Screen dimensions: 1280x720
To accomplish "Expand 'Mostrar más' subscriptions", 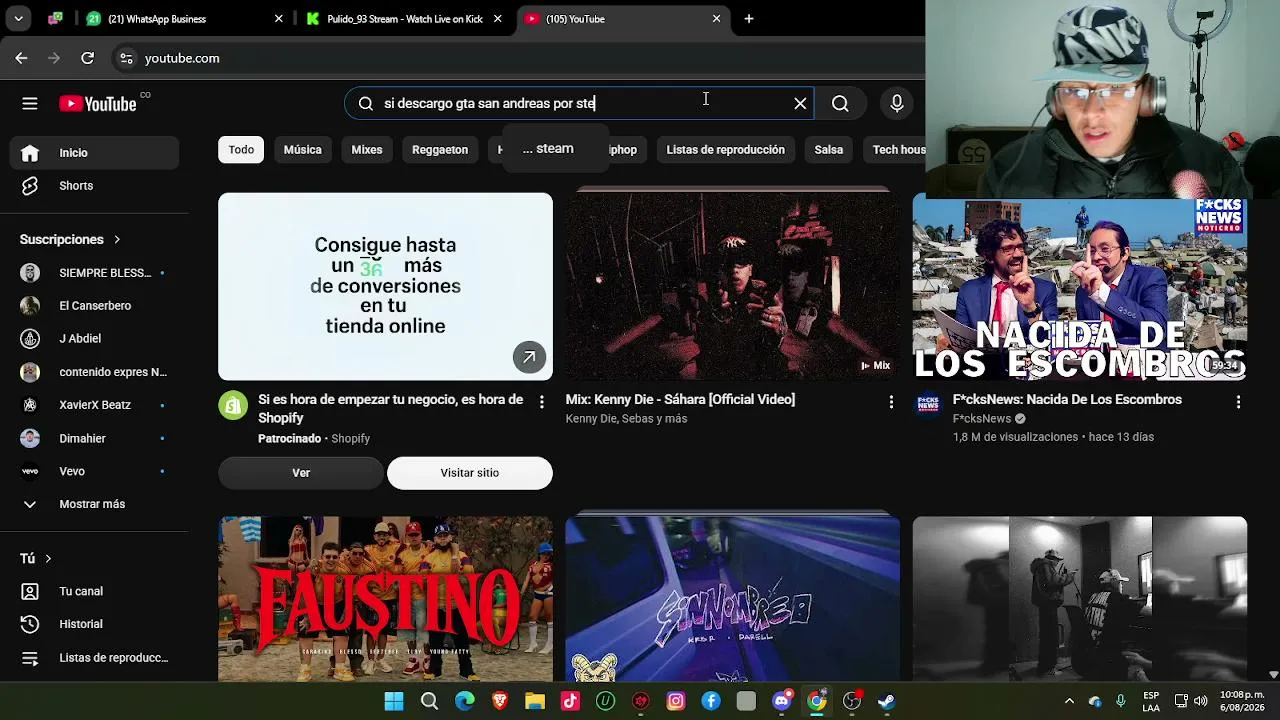I will (x=94, y=504).
